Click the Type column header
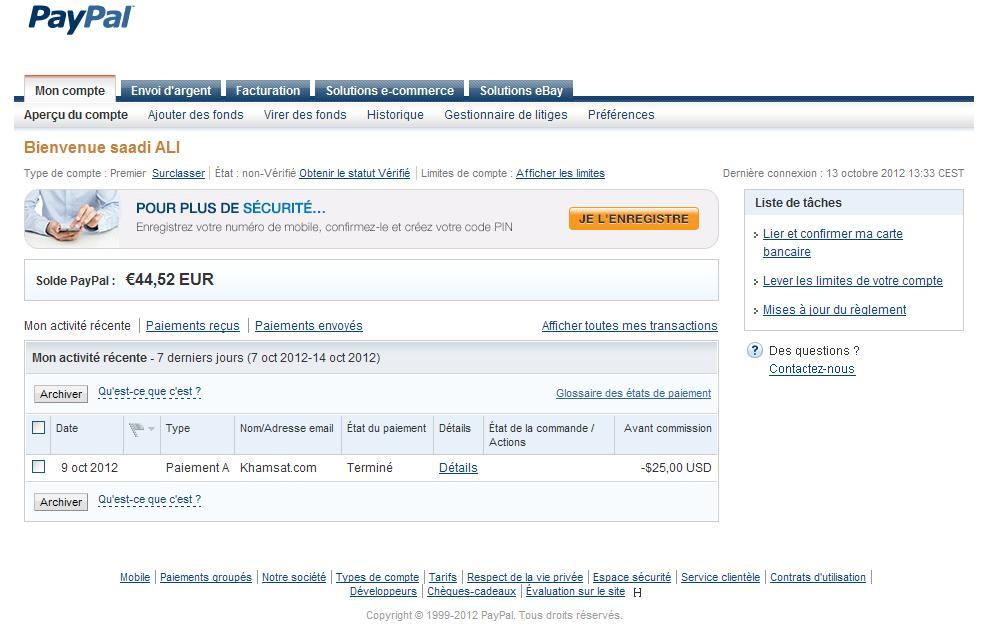1004x643 pixels. [x=177, y=428]
